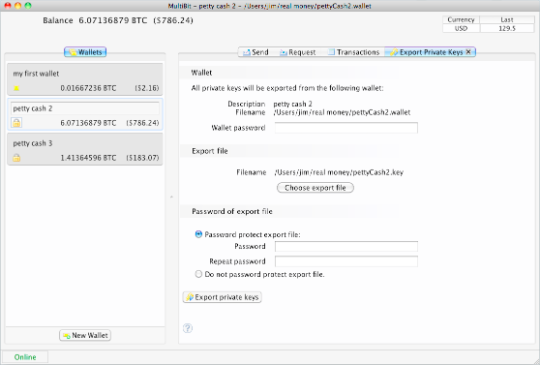Click the wallet filename pettyCash2.wallet text
This screenshot has width=540, height=365.
click(342, 112)
